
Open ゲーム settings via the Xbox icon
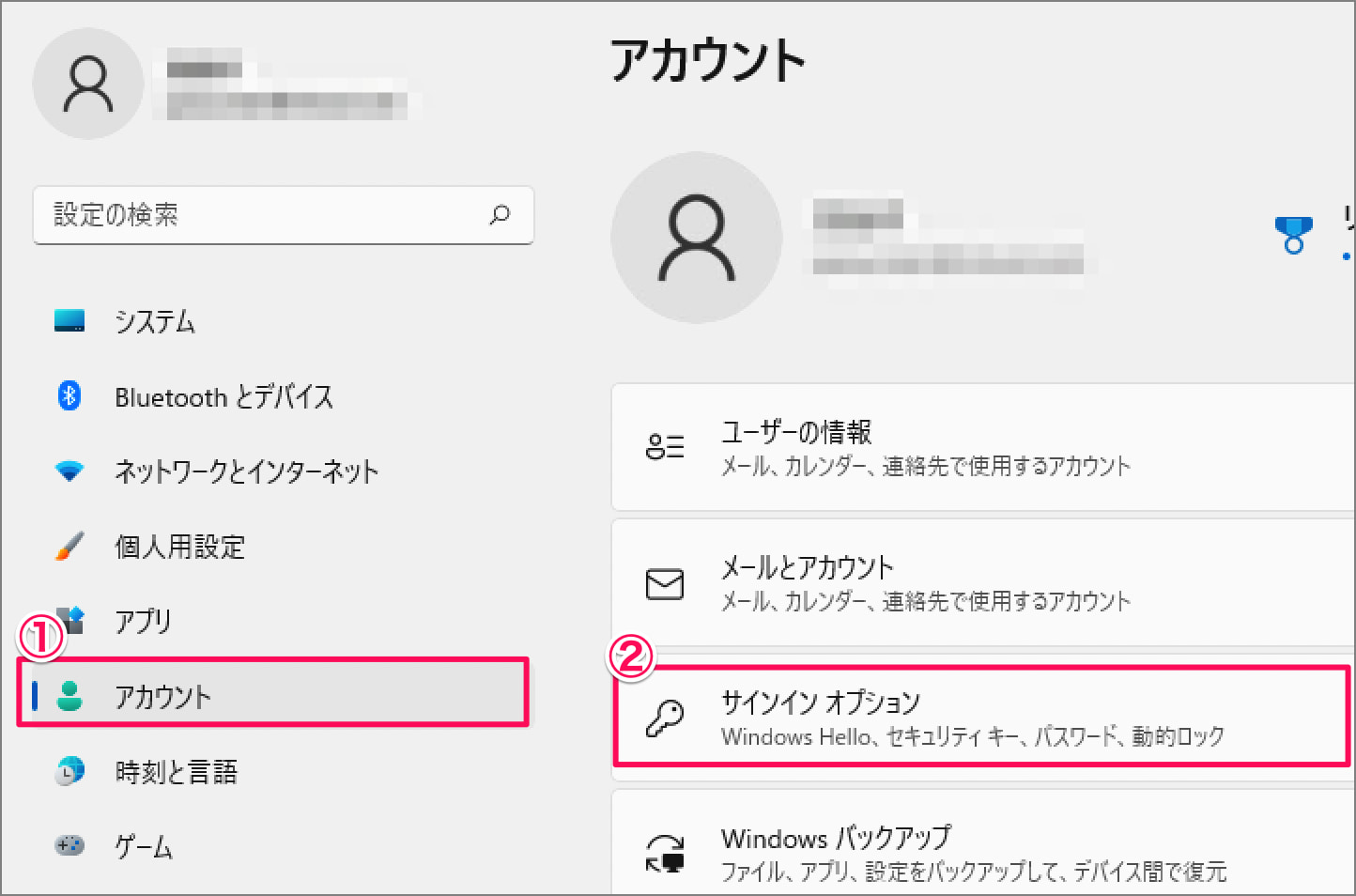pyautogui.click(x=68, y=846)
